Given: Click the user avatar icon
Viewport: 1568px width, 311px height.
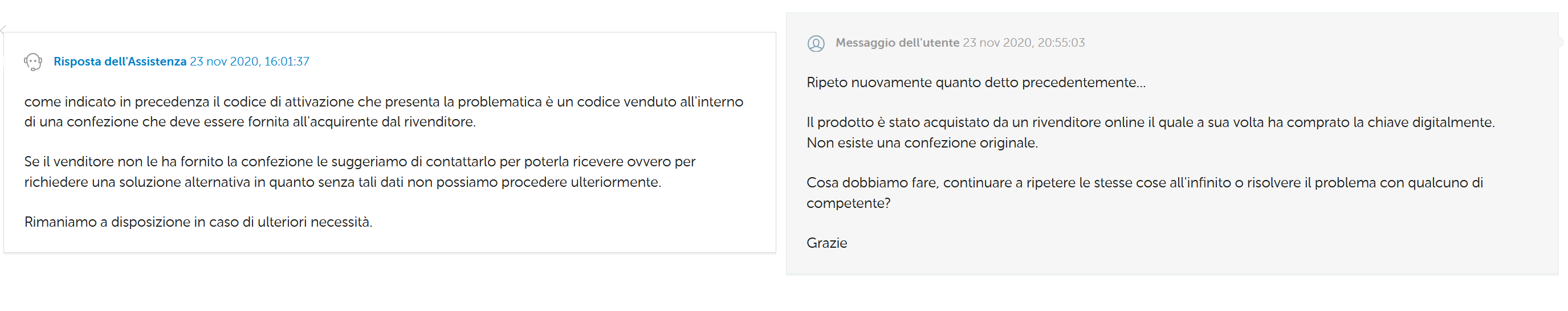Looking at the screenshot, I should [816, 43].
